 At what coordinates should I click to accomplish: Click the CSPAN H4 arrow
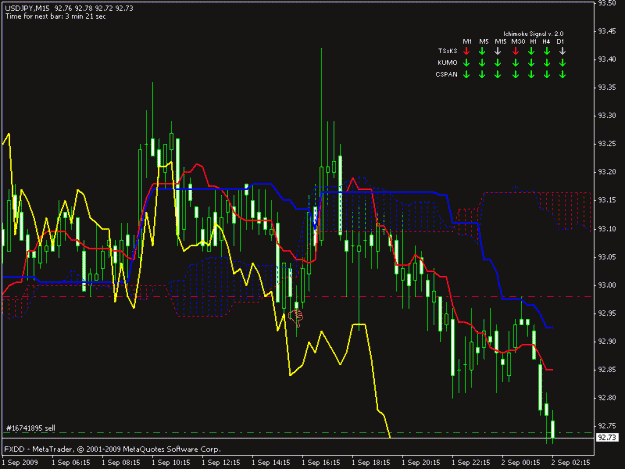click(547, 74)
